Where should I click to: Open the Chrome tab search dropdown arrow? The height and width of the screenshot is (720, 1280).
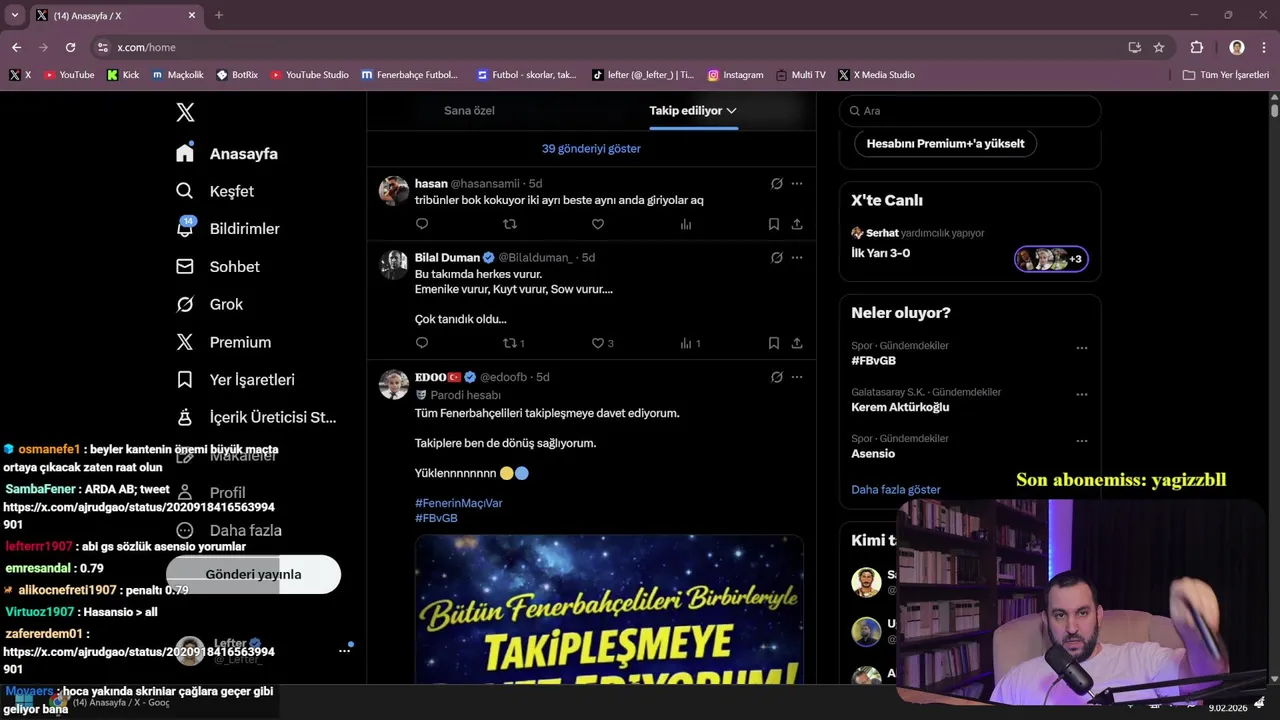(15, 15)
